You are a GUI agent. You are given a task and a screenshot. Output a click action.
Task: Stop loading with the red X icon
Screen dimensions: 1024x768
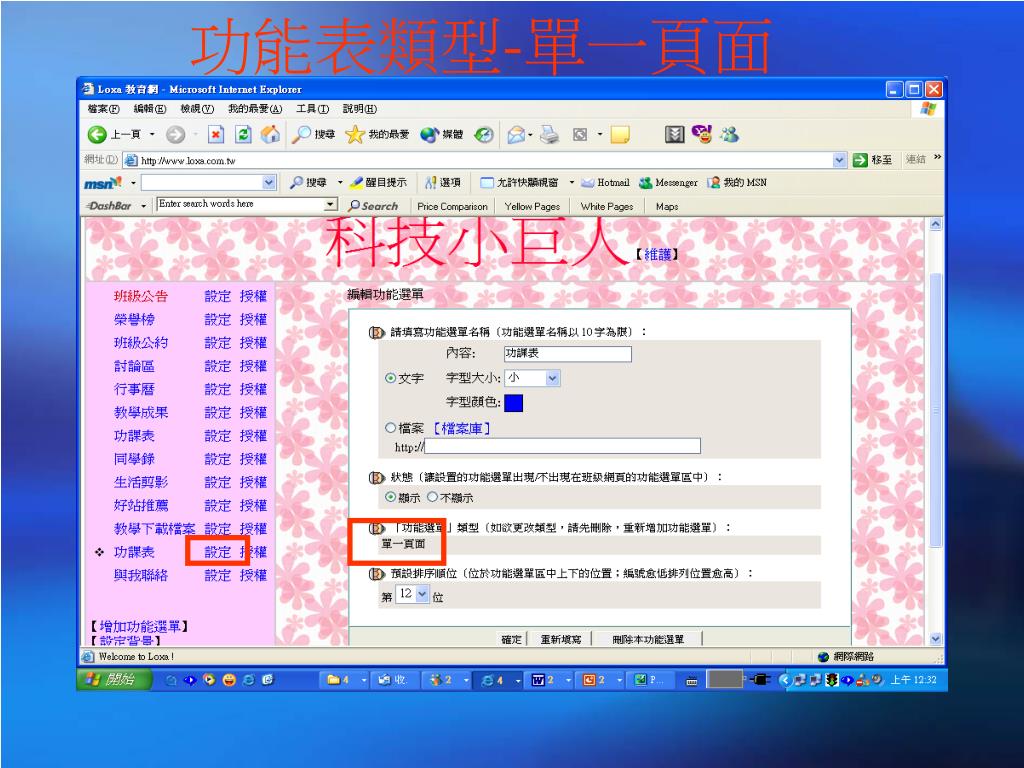tap(216, 135)
